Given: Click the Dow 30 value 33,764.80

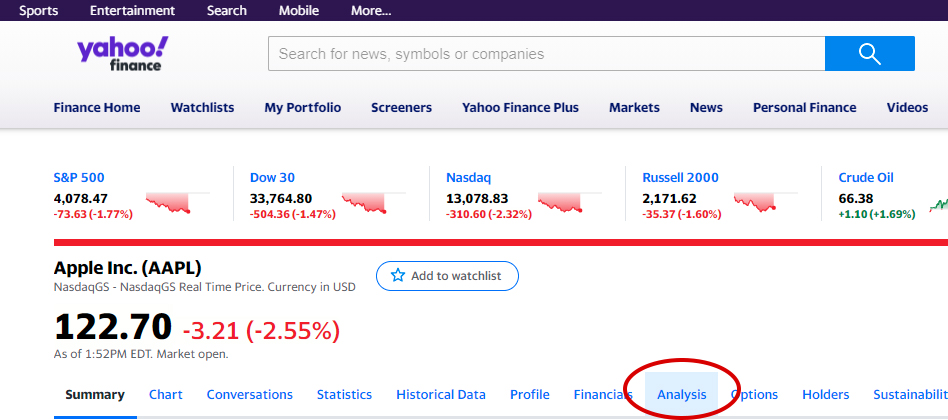Looking at the screenshot, I should [281, 198].
